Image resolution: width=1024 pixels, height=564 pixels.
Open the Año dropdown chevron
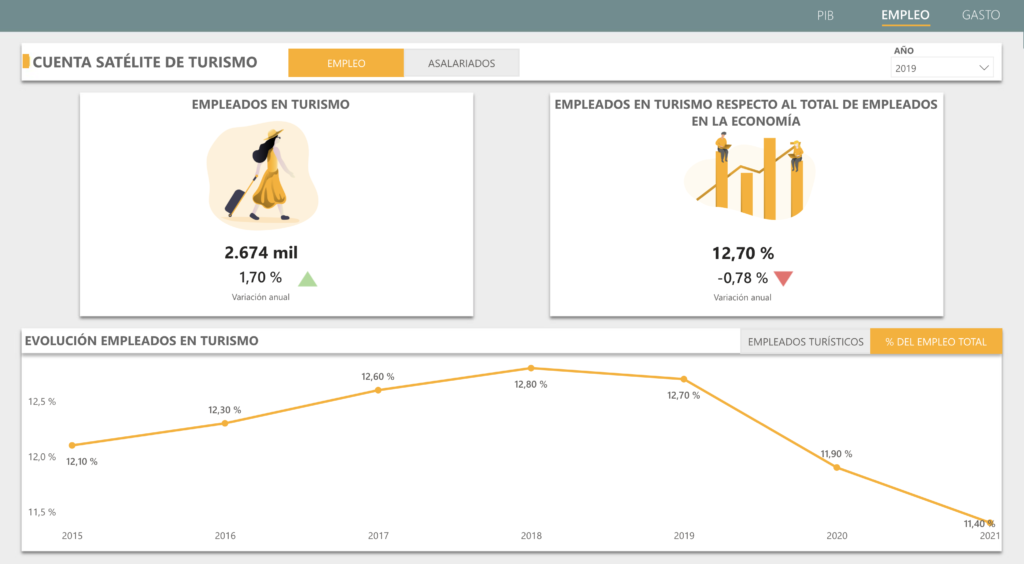pyautogui.click(x=984, y=68)
